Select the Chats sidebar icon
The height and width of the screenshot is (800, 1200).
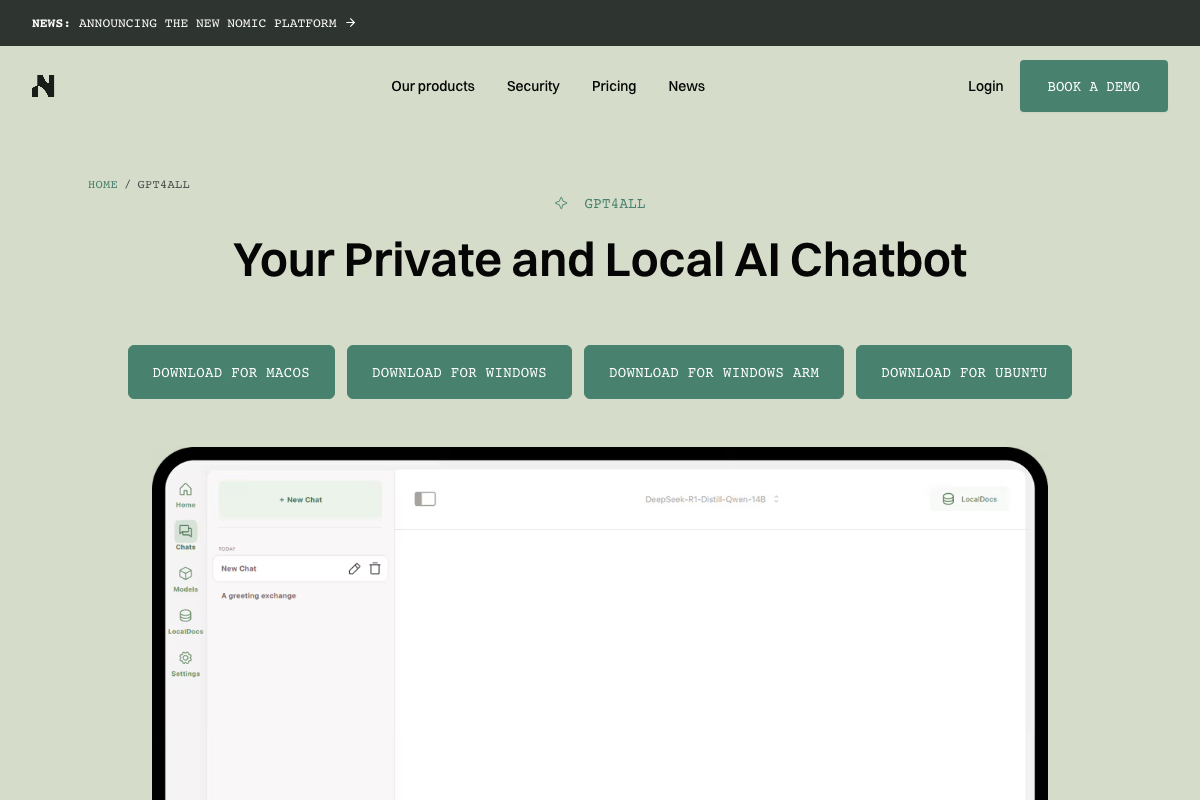185,532
